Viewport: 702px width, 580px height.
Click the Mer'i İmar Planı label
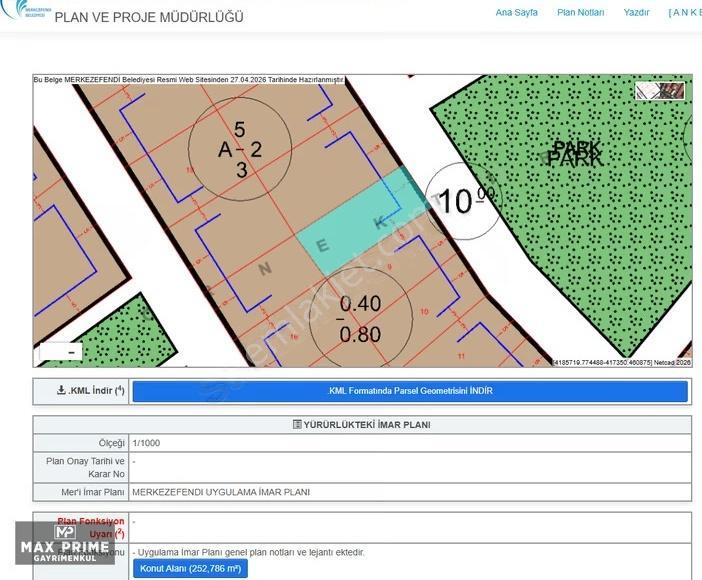tap(93, 492)
